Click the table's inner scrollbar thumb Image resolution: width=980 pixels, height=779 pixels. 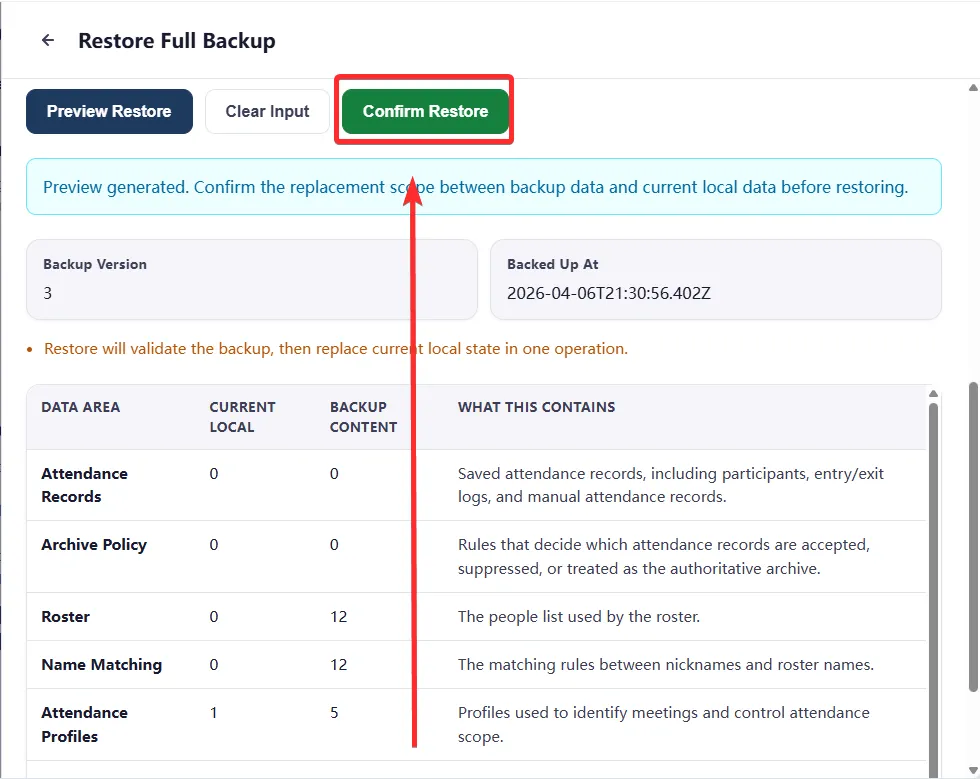(933, 588)
